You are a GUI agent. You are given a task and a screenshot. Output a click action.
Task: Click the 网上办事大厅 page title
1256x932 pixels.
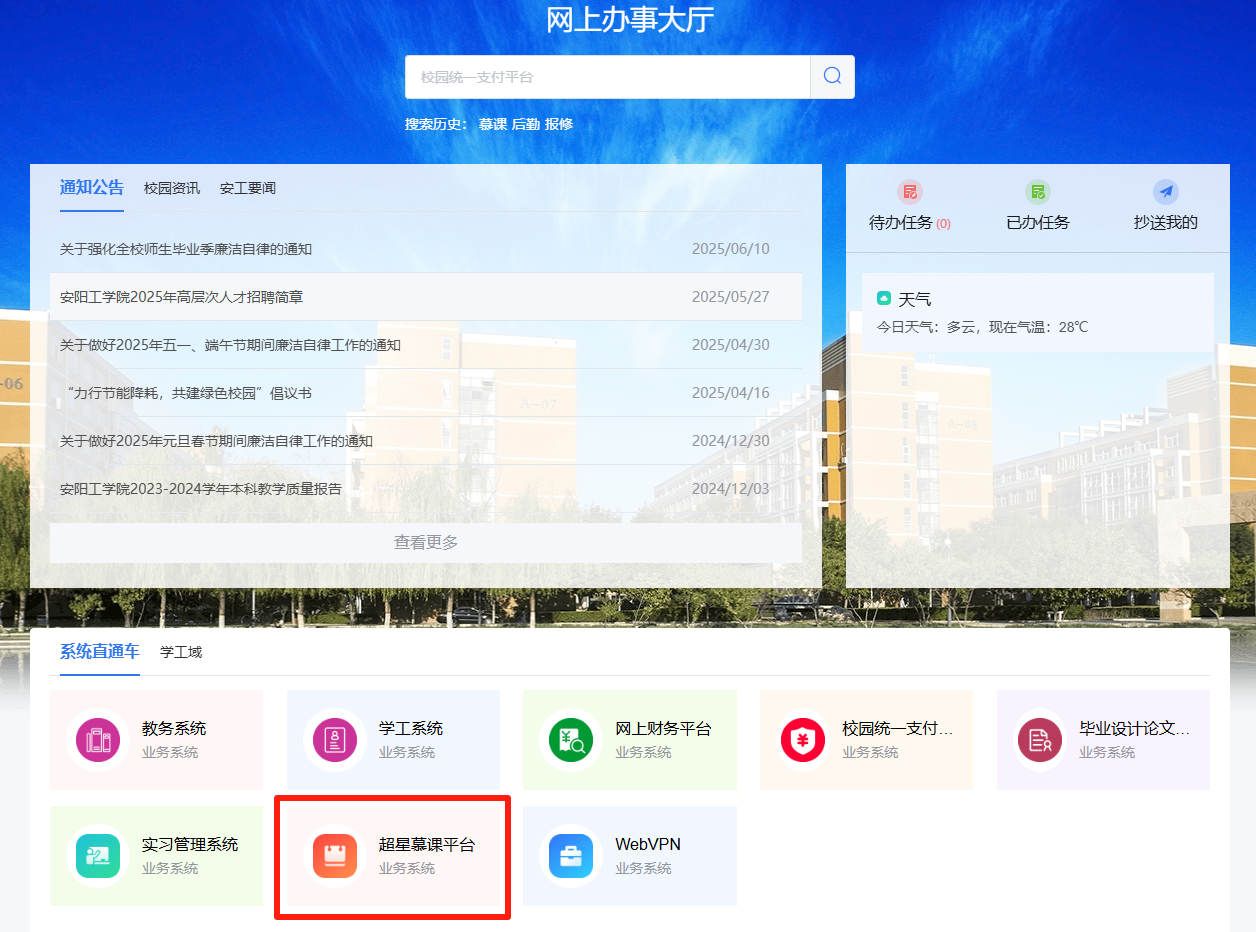[x=630, y=19]
